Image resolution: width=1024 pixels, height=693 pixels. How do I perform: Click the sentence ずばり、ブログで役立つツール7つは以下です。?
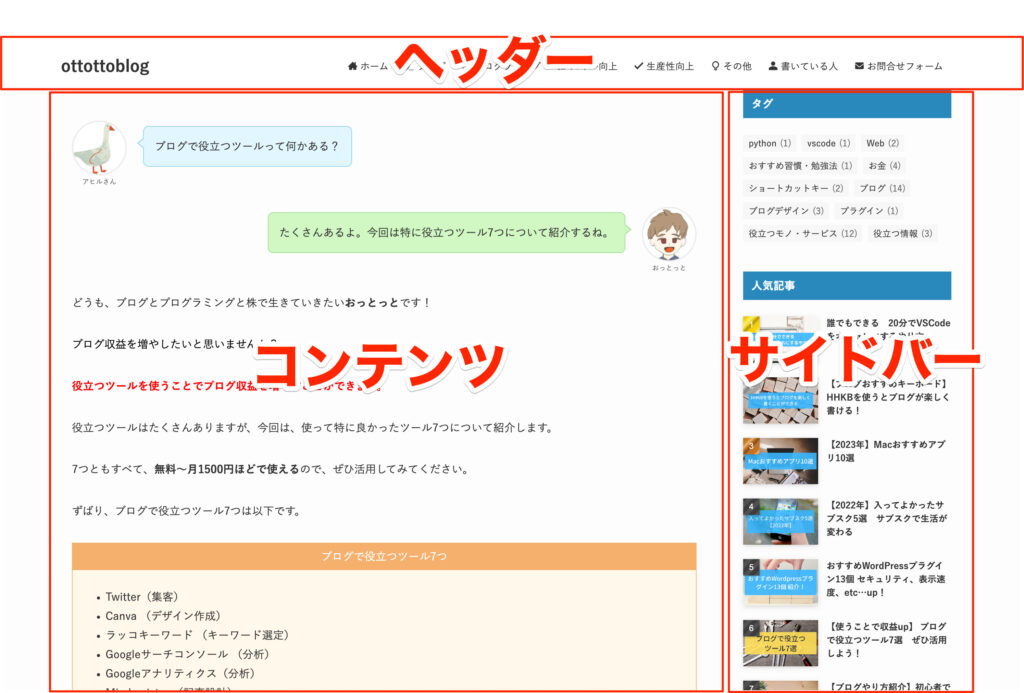[186, 511]
